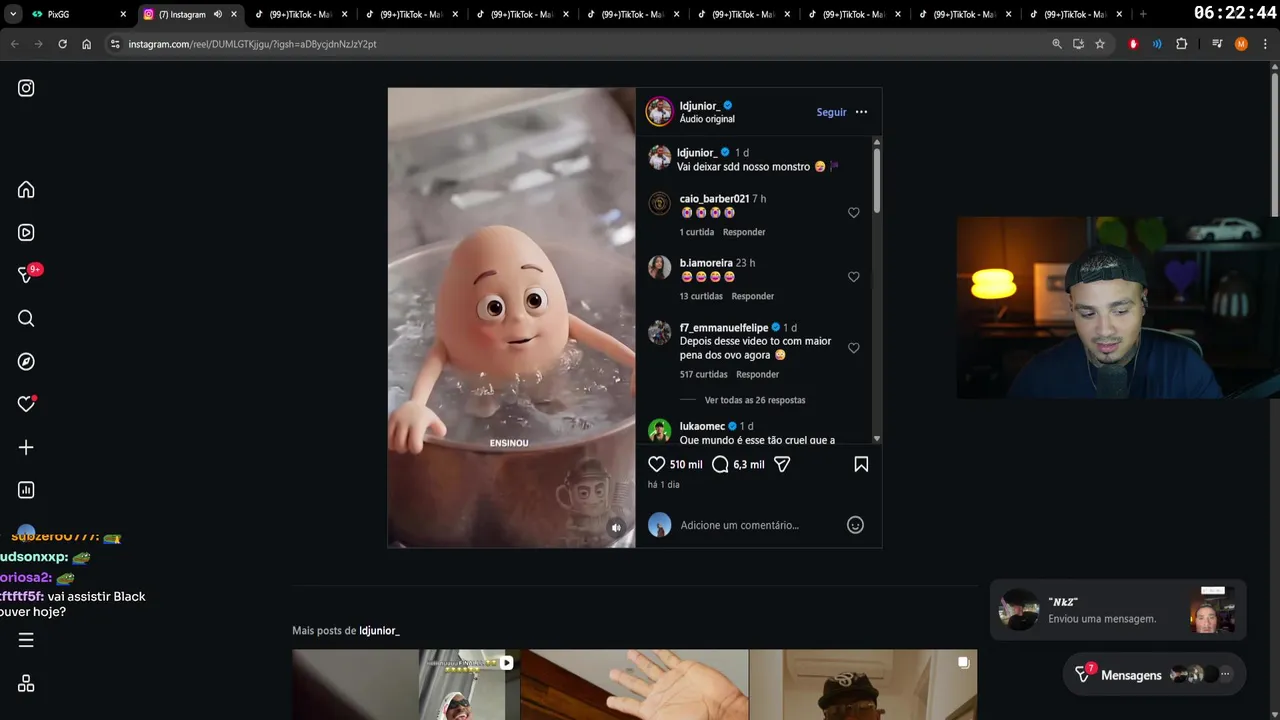The height and width of the screenshot is (720, 1280).
Task: Mute the Instagram tab audio icon
Action: (x=218, y=14)
